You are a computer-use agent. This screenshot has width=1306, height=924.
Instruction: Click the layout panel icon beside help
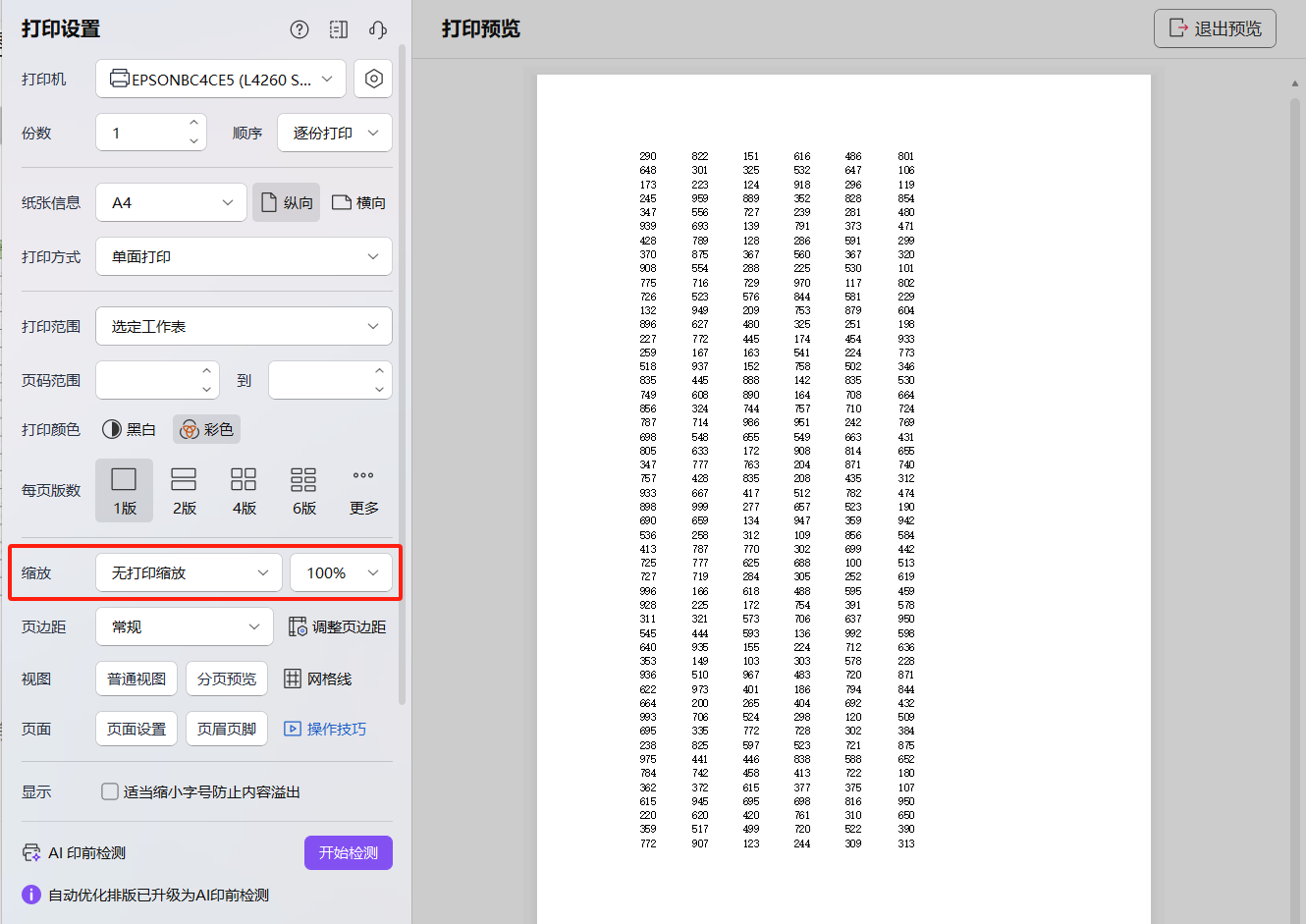pyautogui.click(x=339, y=29)
